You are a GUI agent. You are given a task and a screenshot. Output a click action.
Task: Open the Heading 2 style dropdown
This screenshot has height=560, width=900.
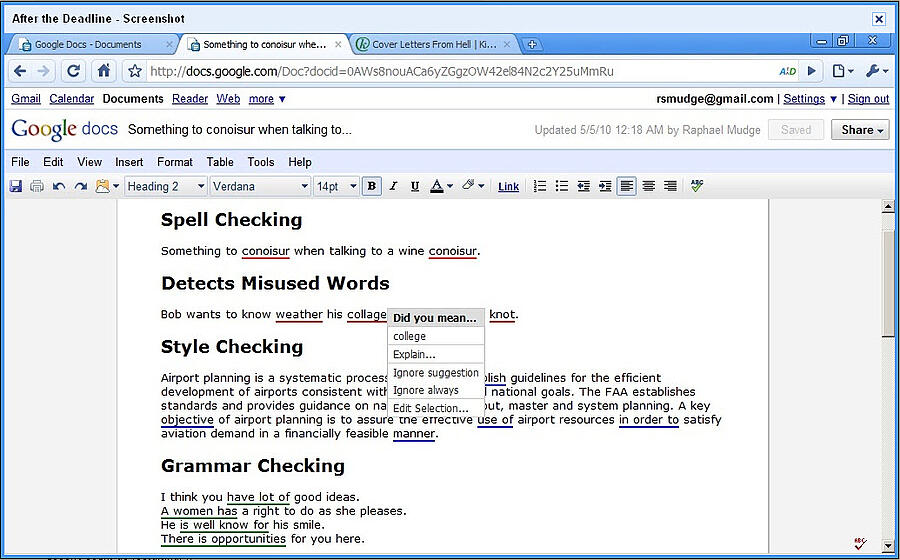click(166, 186)
